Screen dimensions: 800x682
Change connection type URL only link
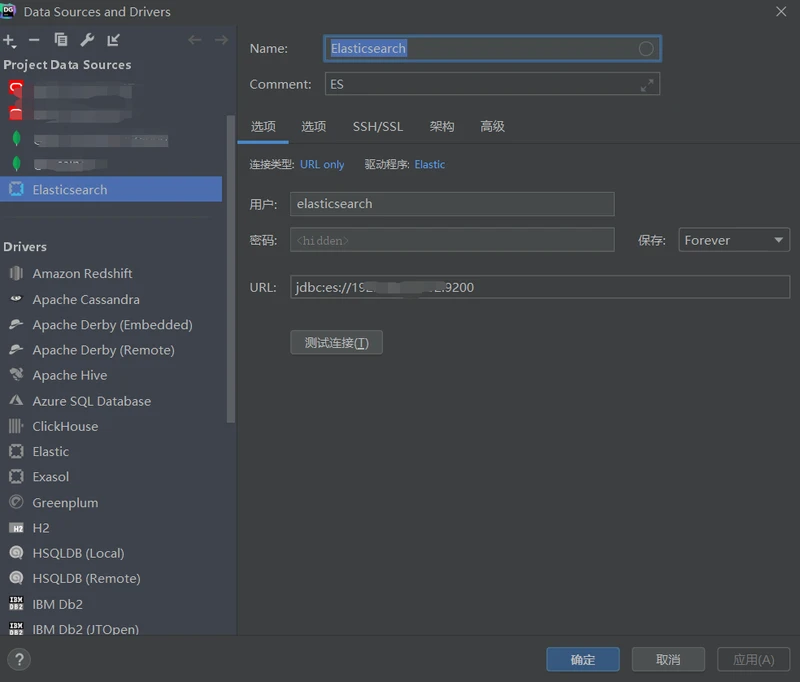322,165
